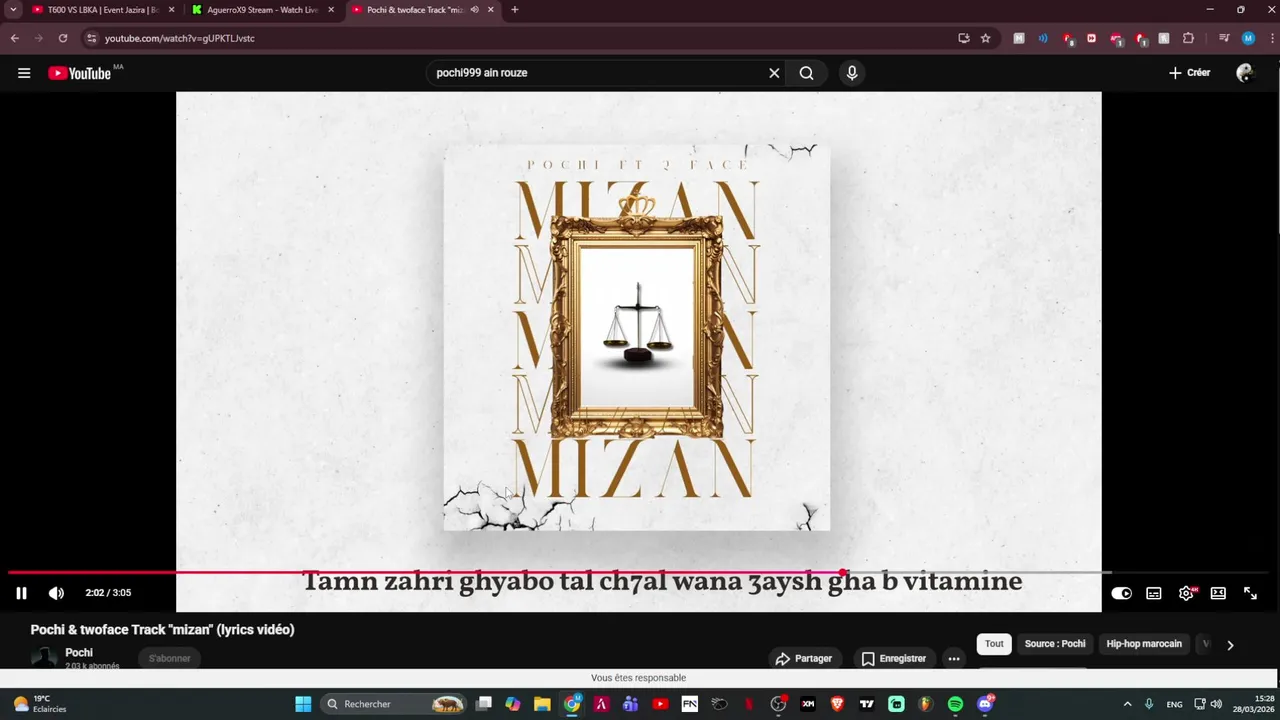
Task: Click the youtube.com address bar URL
Action: (180, 38)
